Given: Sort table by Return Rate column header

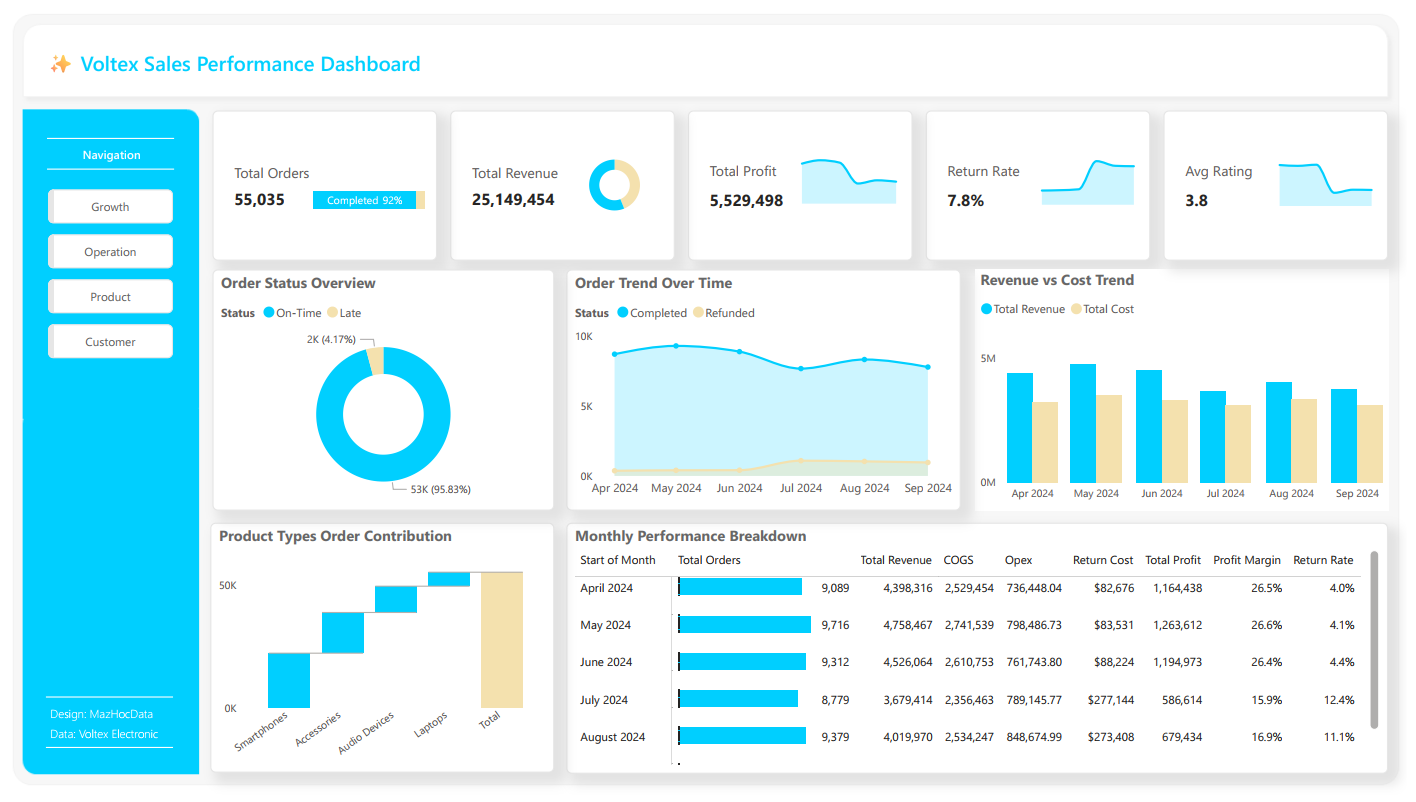Looking at the screenshot, I should 1323,560.
